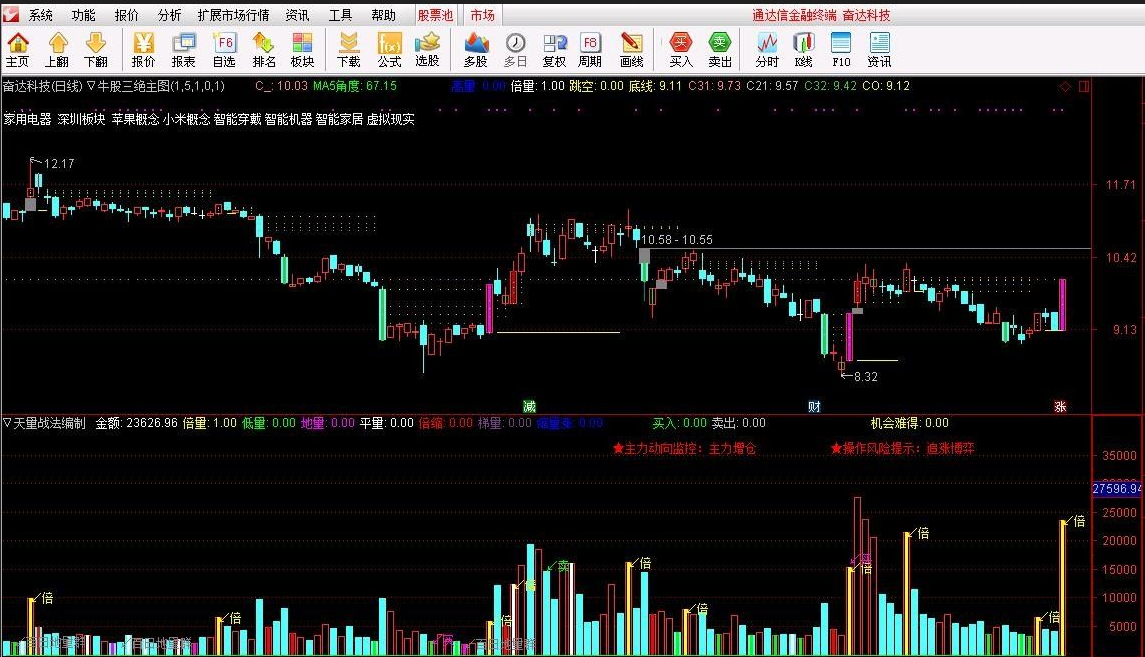Open the 排名 ranking icon
The height and width of the screenshot is (657, 1145).
[264, 50]
